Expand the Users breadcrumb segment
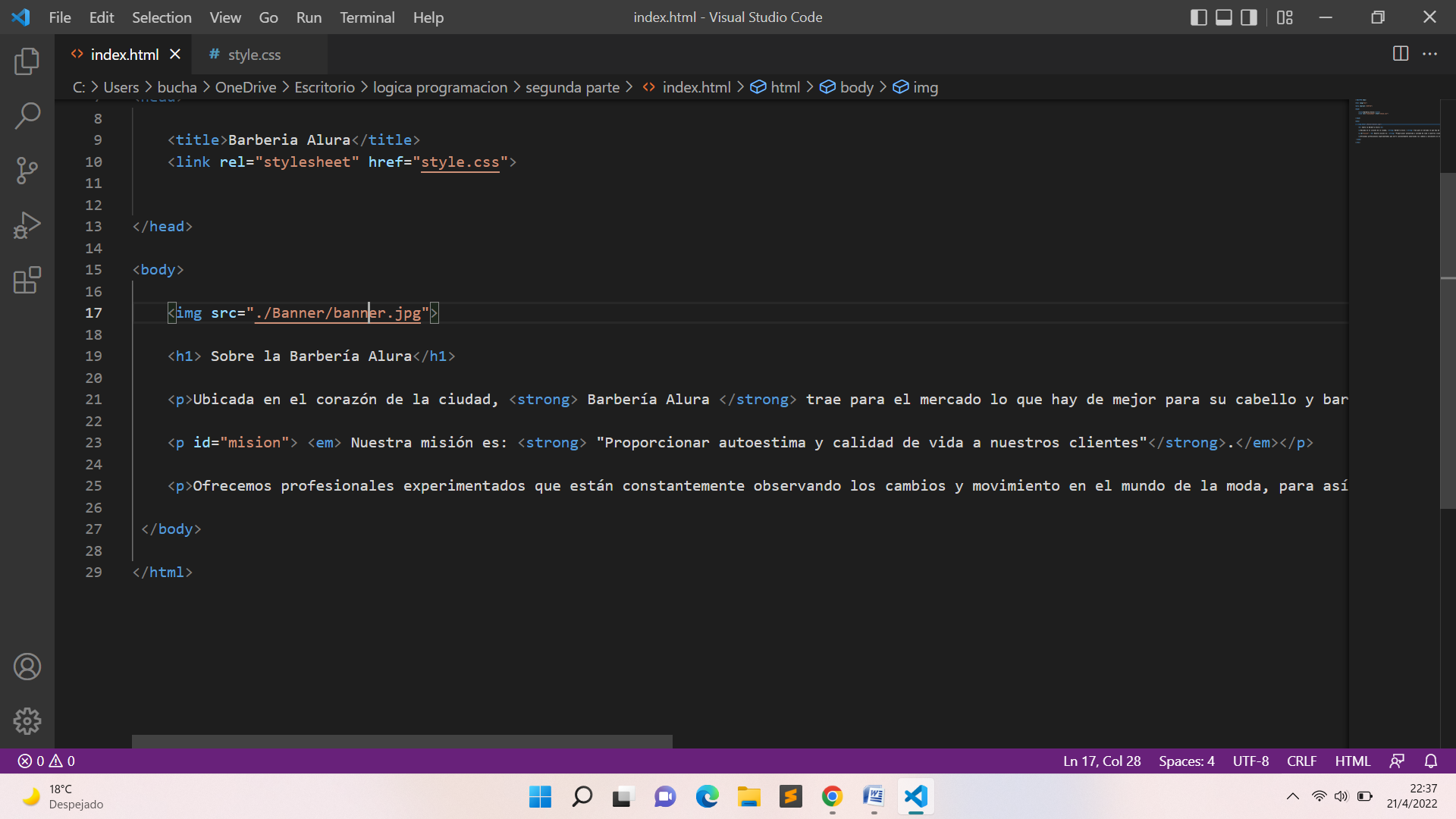The height and width of the screenshot is (819, 1456). 121,87
